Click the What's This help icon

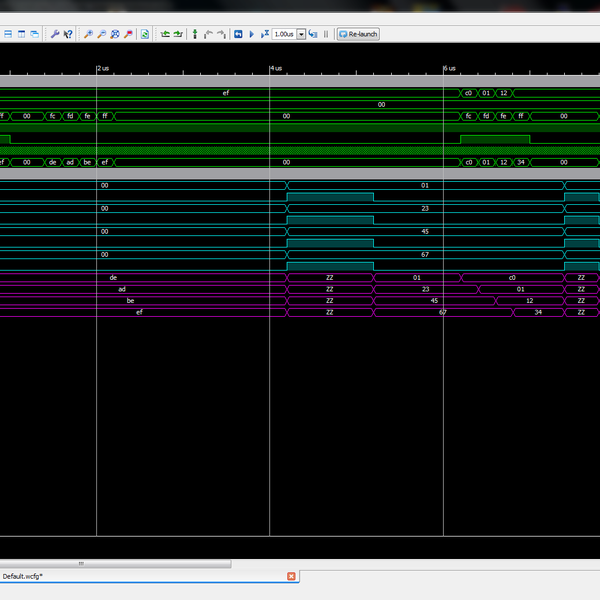pyautogui.click(x=68, y=34)
